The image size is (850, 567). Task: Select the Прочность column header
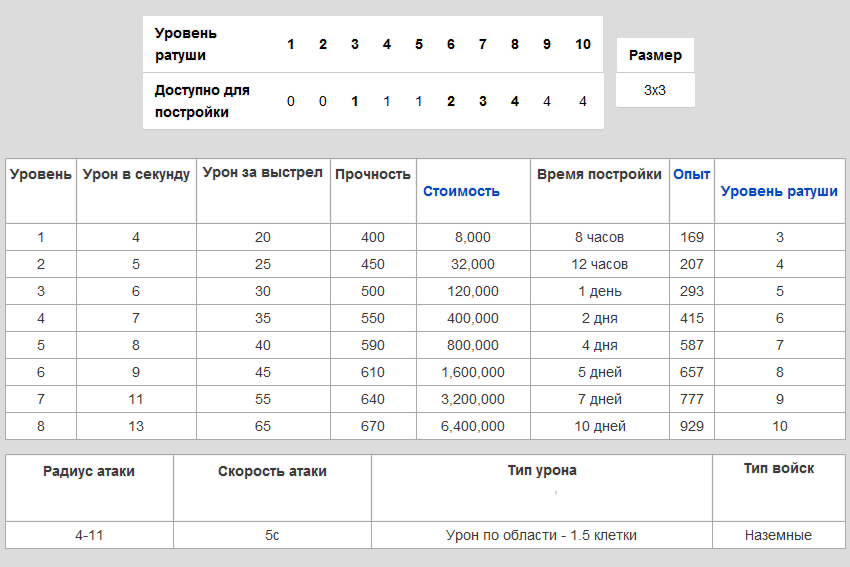[373, 174]
